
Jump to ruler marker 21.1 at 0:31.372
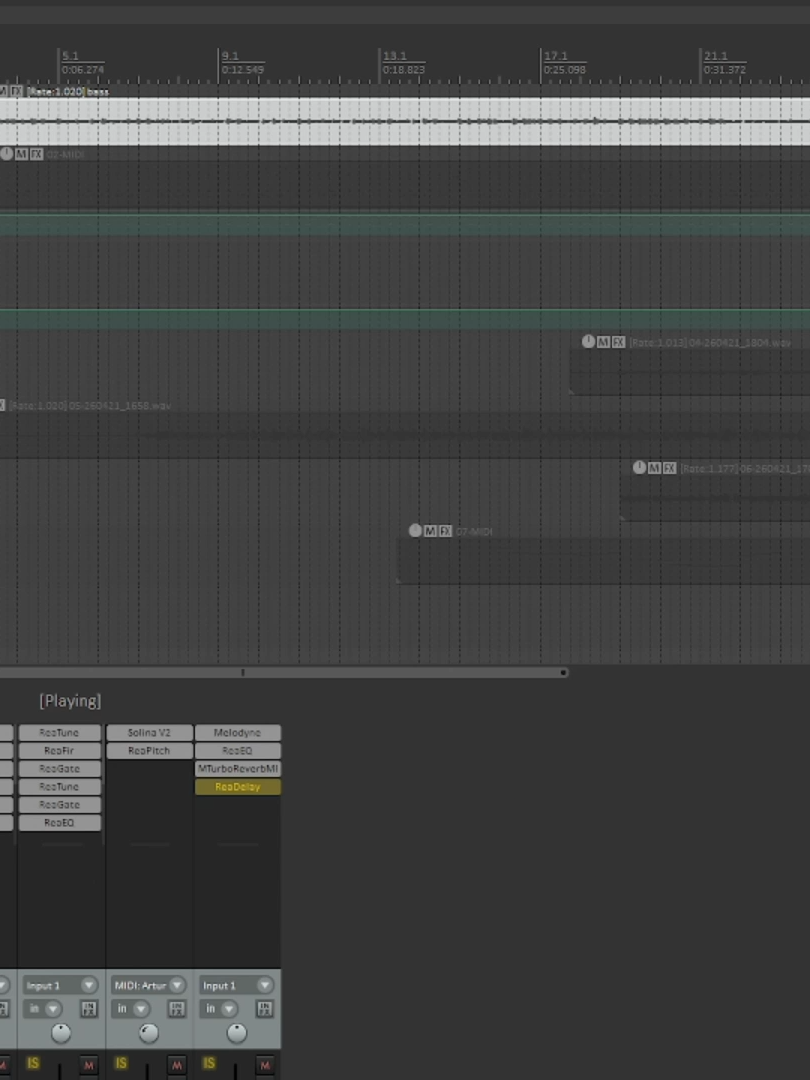pyautogui.click(x=725, y=63)
